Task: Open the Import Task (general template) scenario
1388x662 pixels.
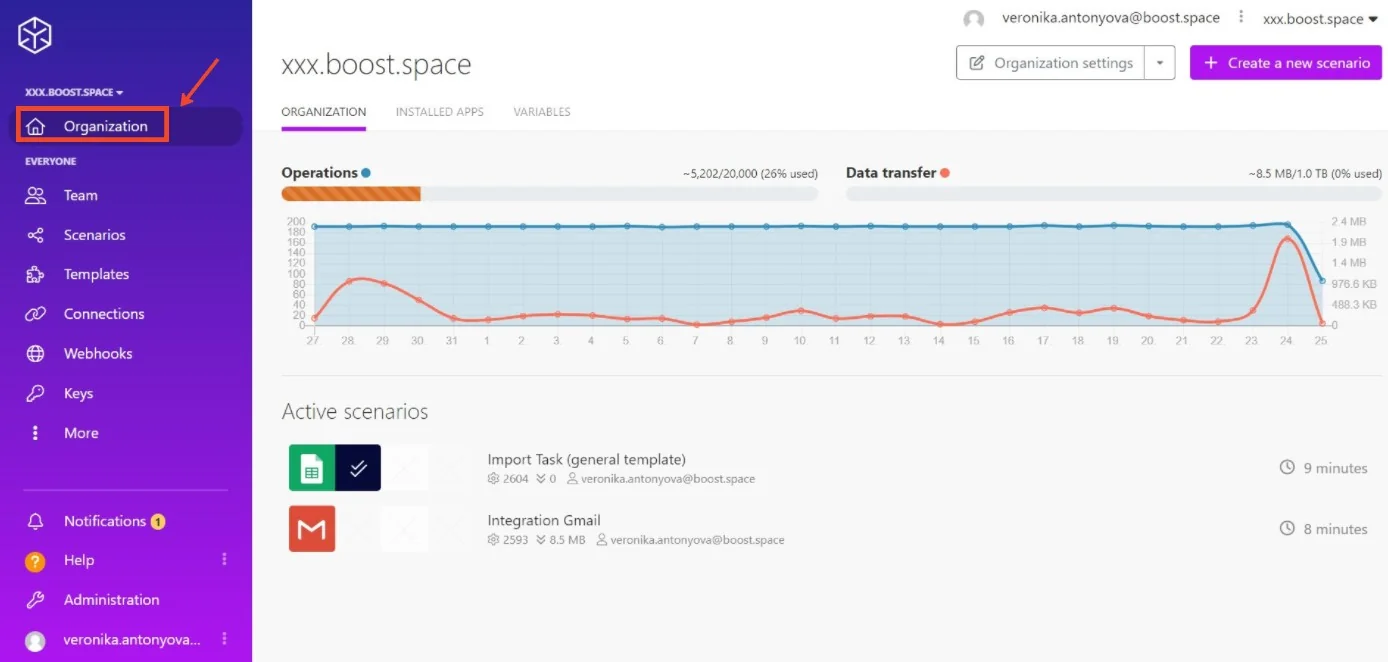Action: click(x=586, y=460)
